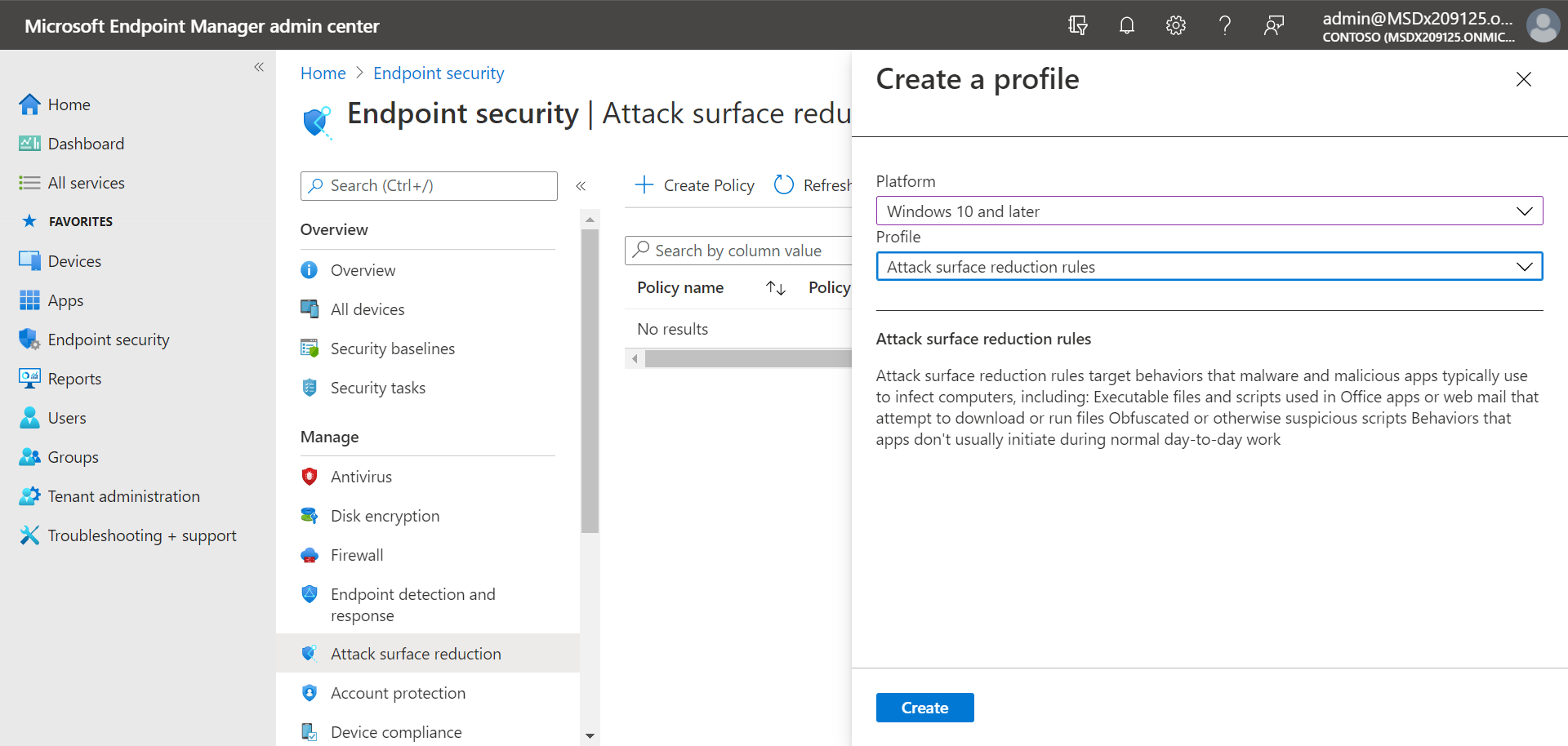The width and height of the screenshot is (1568, 746).
Task: Open the Platform dropdown
Action: (x=1209, y=211)
